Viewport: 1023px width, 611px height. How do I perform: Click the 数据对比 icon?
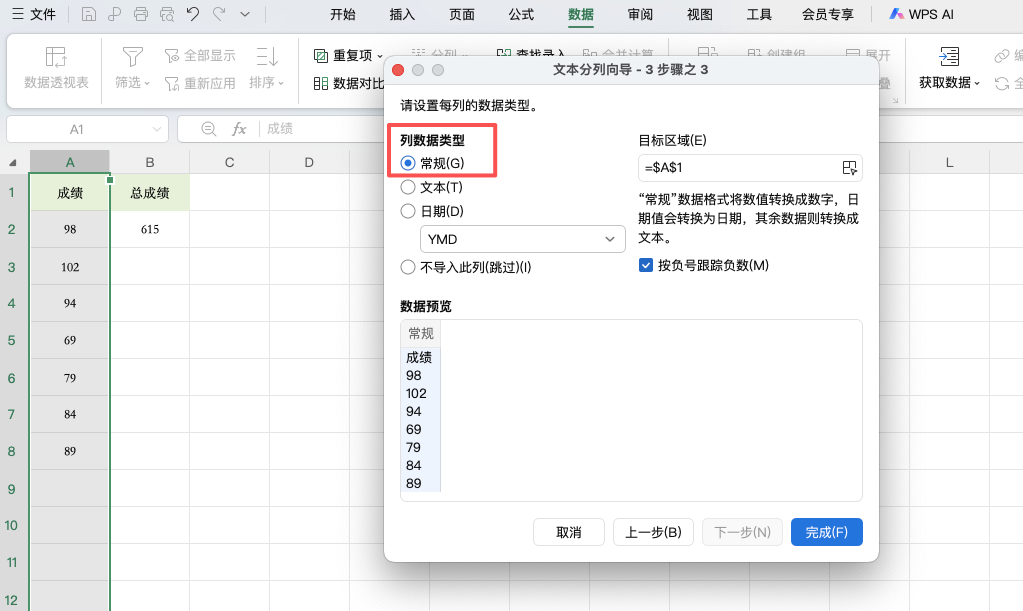320,83
